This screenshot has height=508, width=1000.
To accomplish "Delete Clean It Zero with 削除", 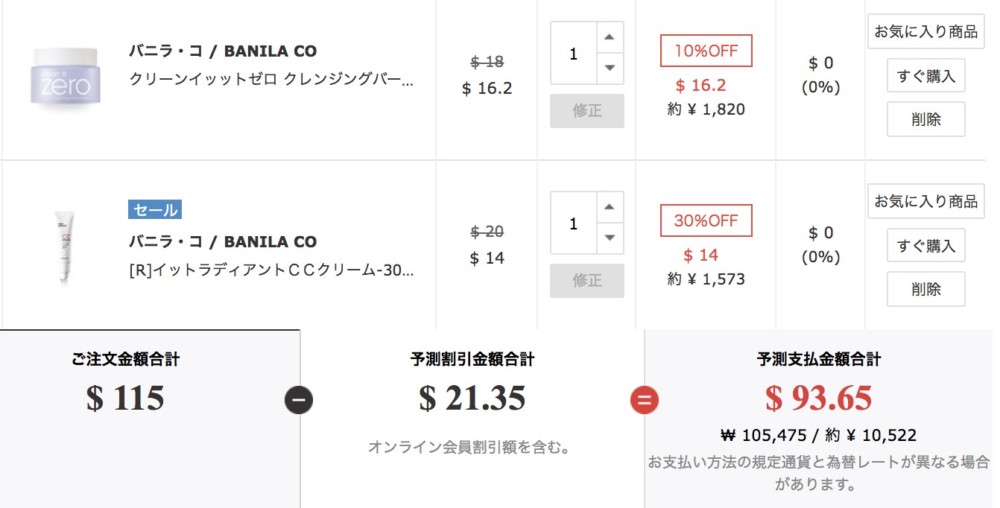I will pos(926,119).
